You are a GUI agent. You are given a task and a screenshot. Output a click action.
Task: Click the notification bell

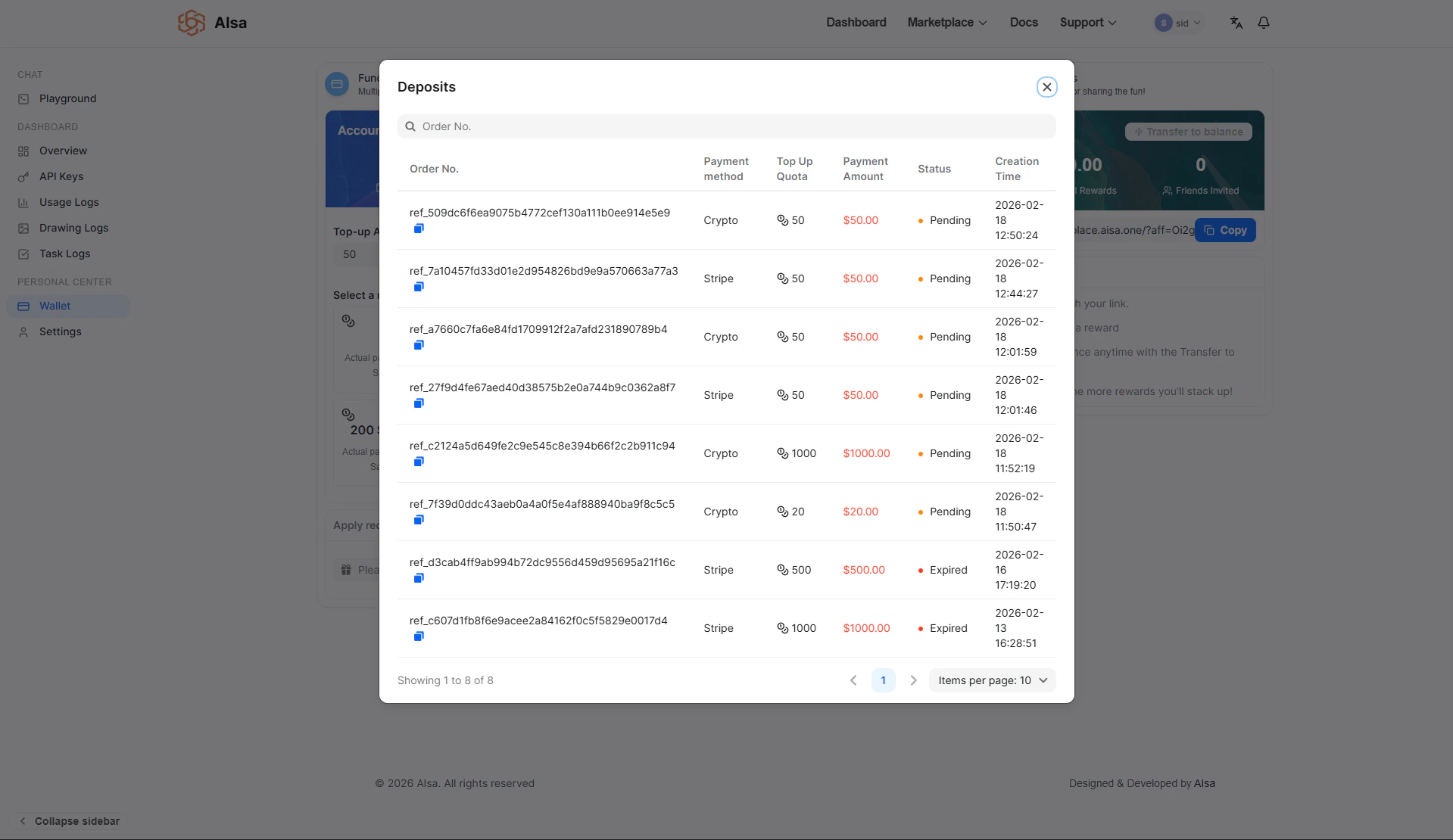click(1262, 23)
